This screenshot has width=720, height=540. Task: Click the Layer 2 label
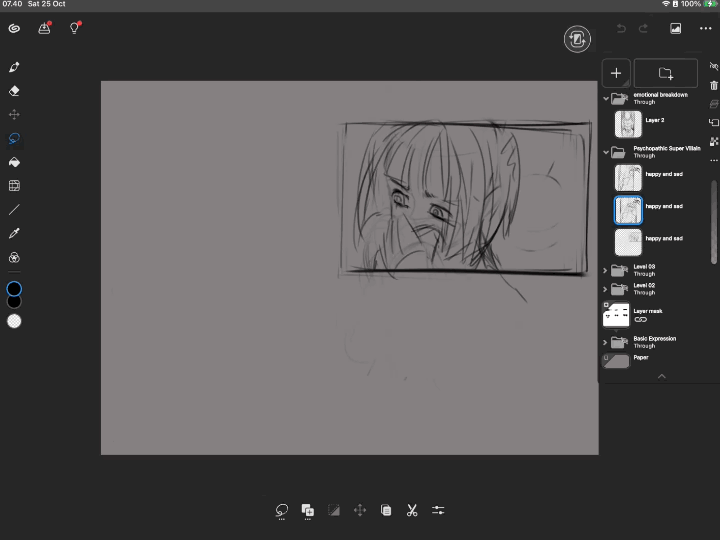click(x=654, y=120)
